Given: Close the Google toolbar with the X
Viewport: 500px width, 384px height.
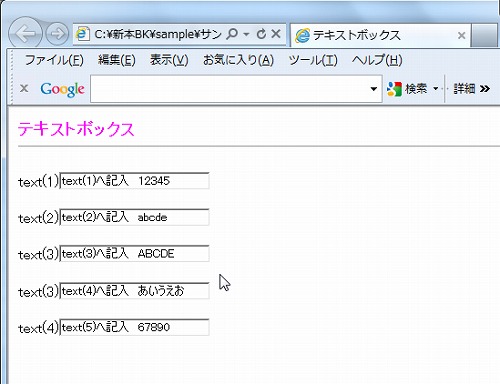Looking at the screenshot, I should [24, 89].
